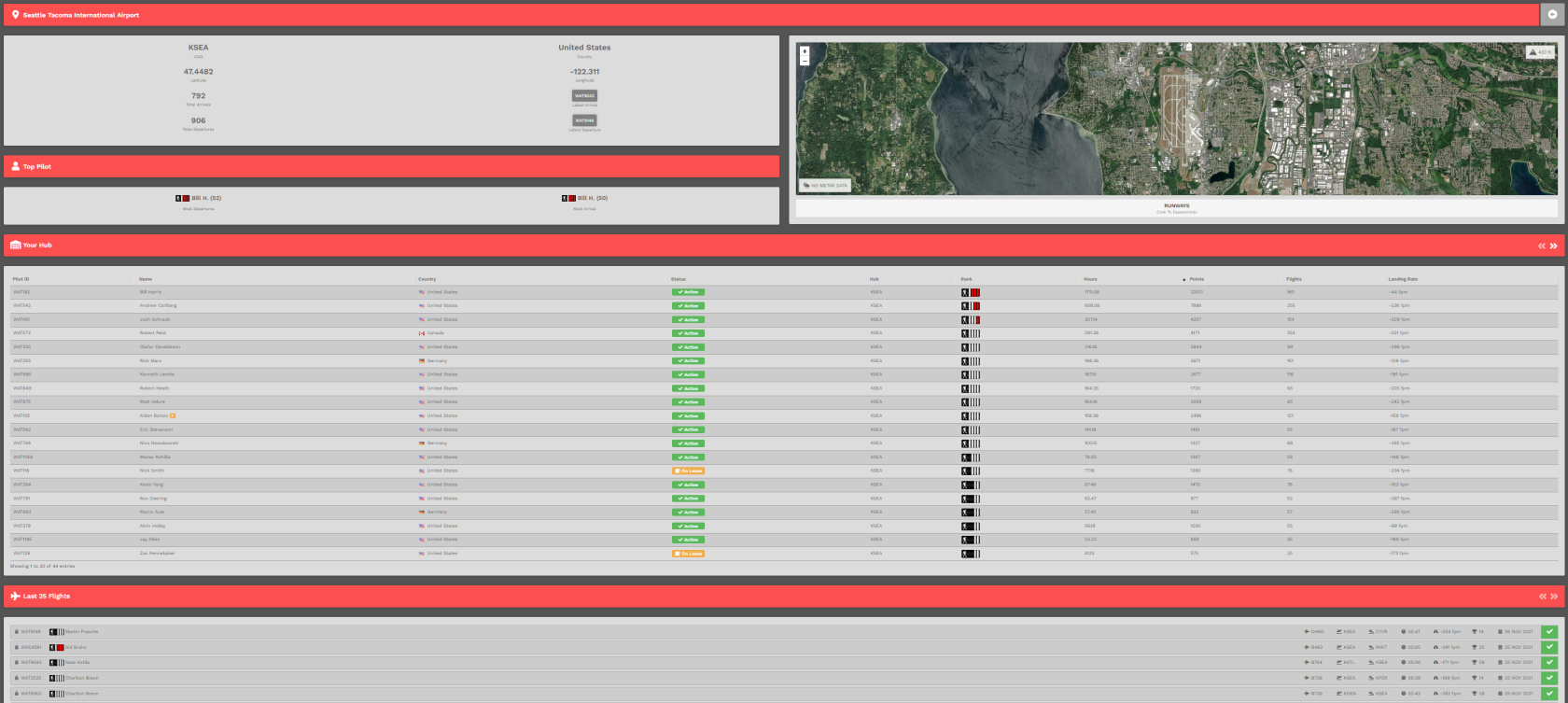
Task: Select pilot name Matt Velure
Action: [151, 401]
